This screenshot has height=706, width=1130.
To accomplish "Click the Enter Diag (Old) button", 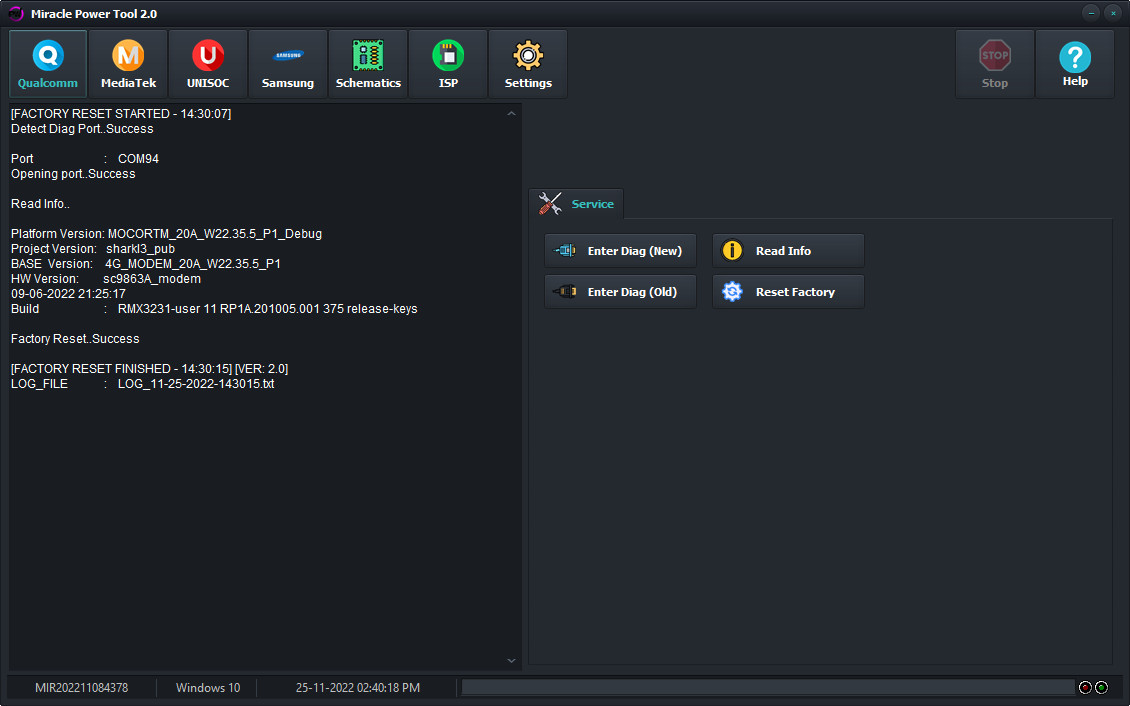I will point(620,292).
